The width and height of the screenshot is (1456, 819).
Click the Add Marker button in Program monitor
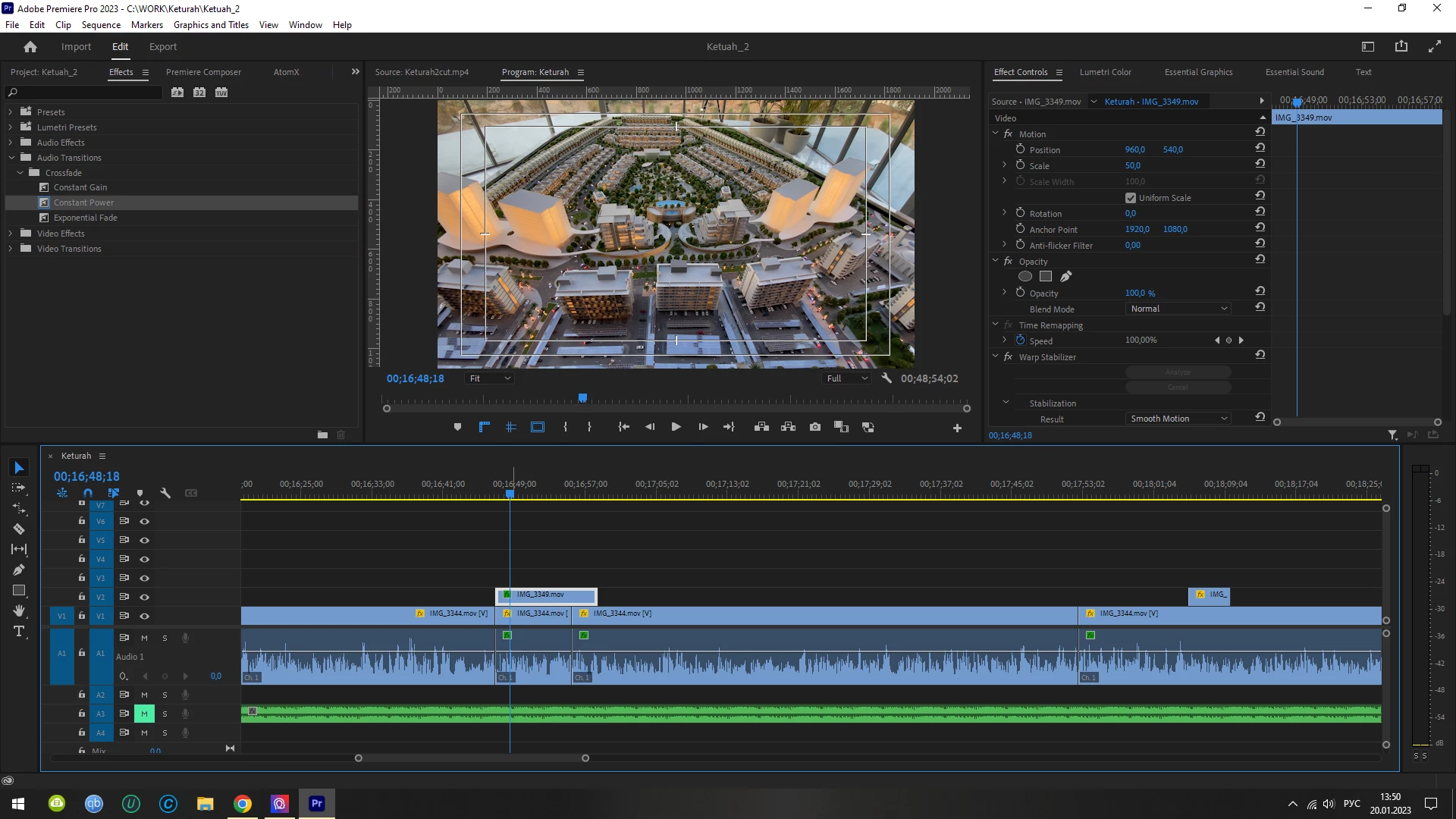457,427
